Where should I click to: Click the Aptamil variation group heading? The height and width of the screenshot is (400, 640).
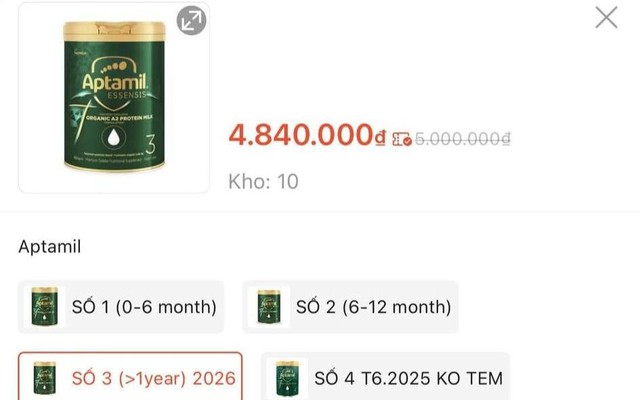pos(50,247)
